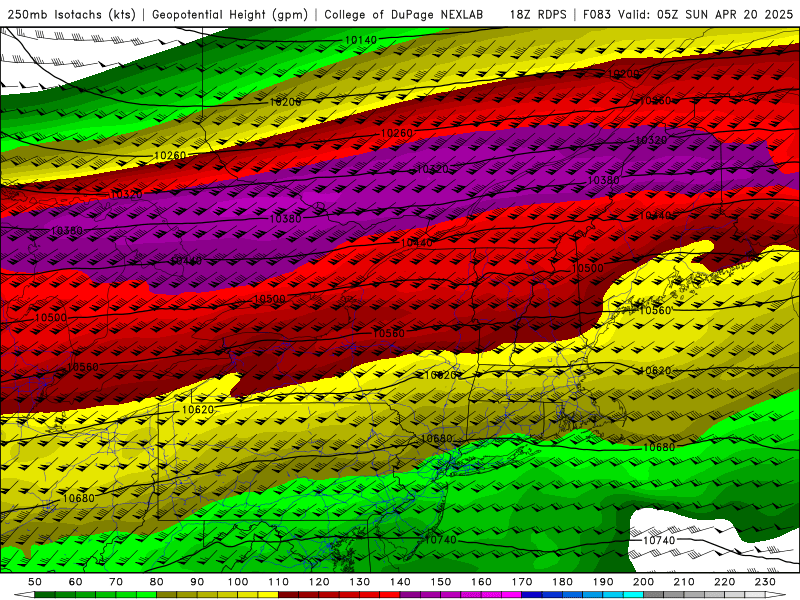The width and height of the screenshot is (800, 600).
Task: Click the 50 value on the color scale
Action: click(35, 582)
